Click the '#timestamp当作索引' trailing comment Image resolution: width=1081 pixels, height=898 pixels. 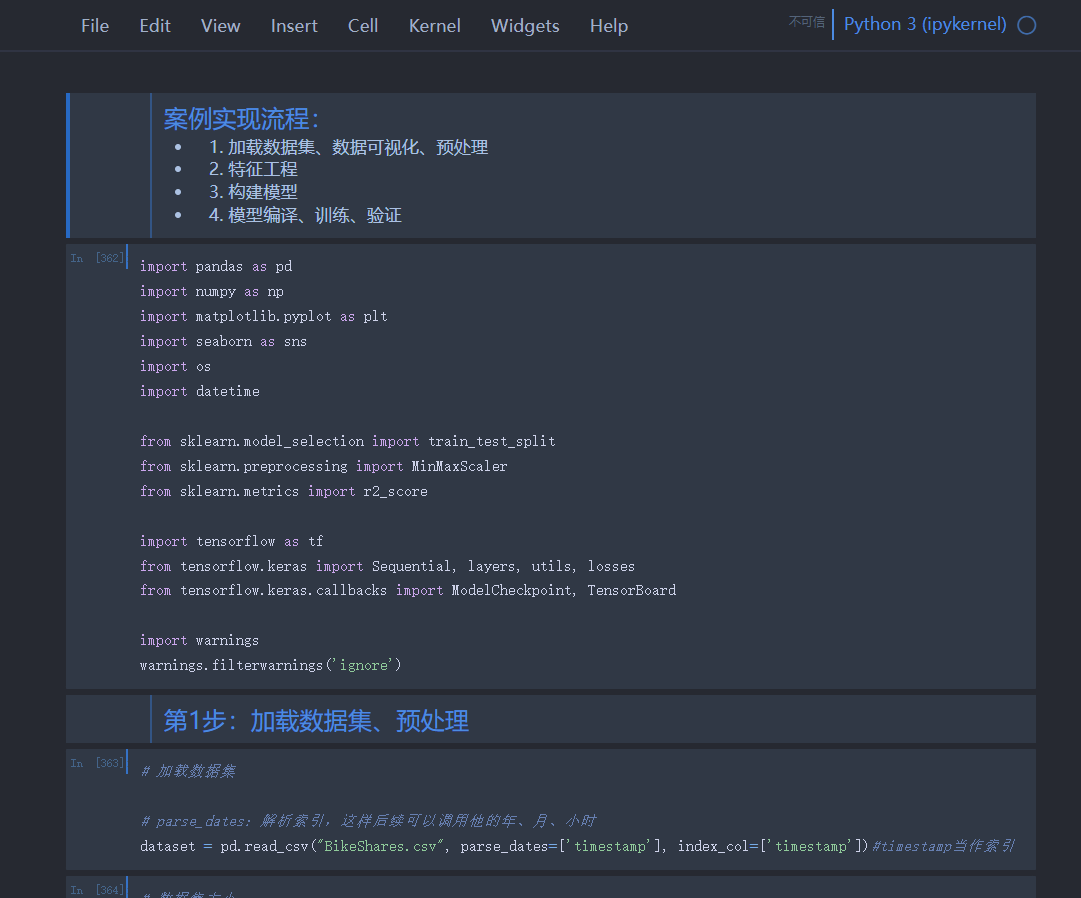(x=944, y=846)
